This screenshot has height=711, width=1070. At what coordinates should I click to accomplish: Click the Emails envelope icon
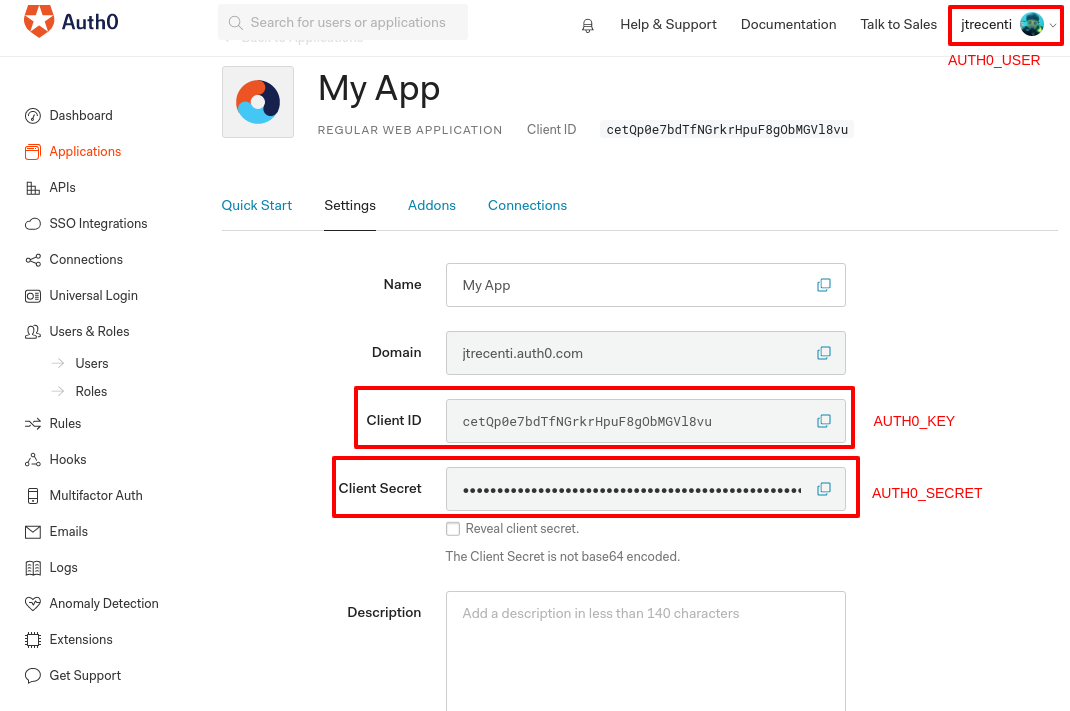pyautogui.click(x=33, y=532)
